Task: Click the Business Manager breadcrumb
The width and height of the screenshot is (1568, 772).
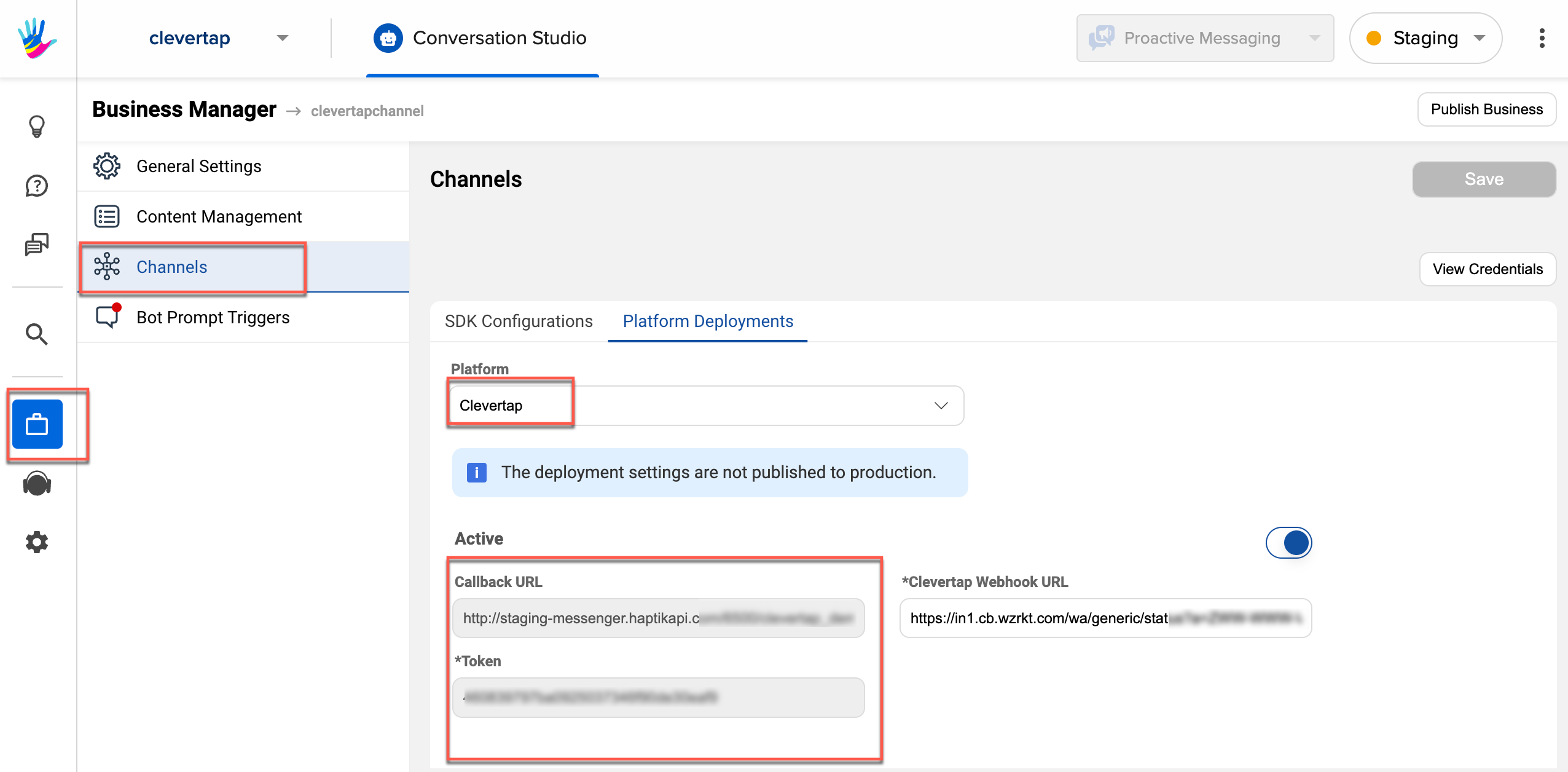Action: click(x=184, y=109)
